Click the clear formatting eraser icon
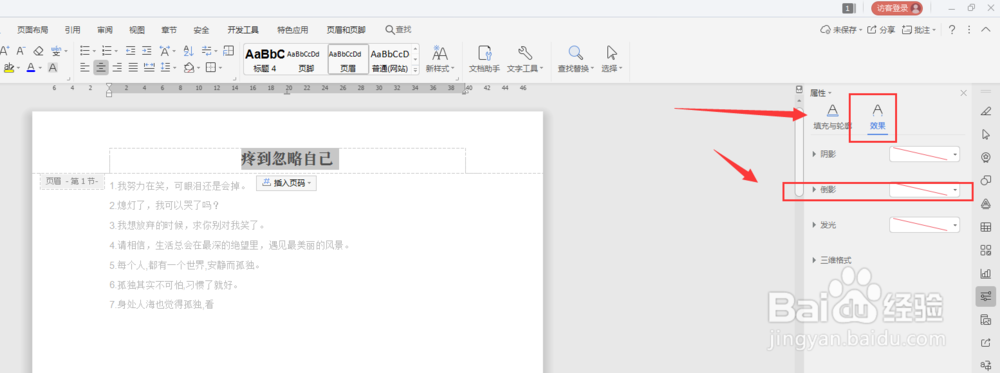 coord(38,50)
